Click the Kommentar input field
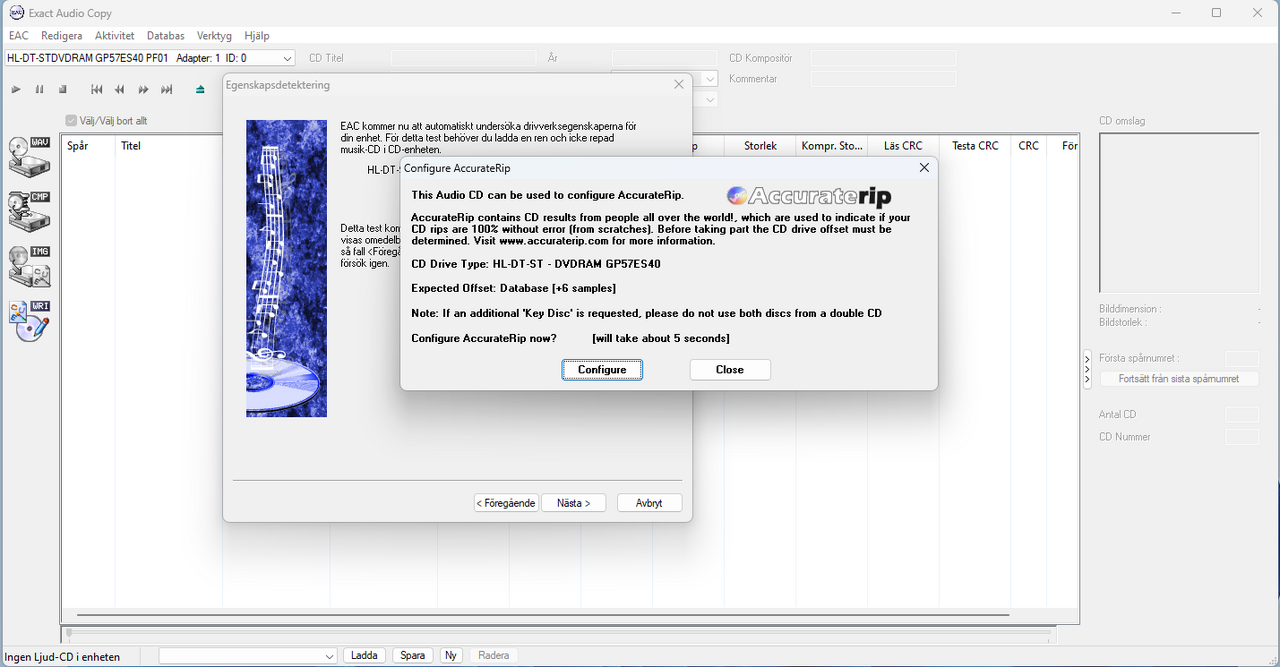Image resolution: width=1280 pixels, height=667 pixels. point(883,79)
